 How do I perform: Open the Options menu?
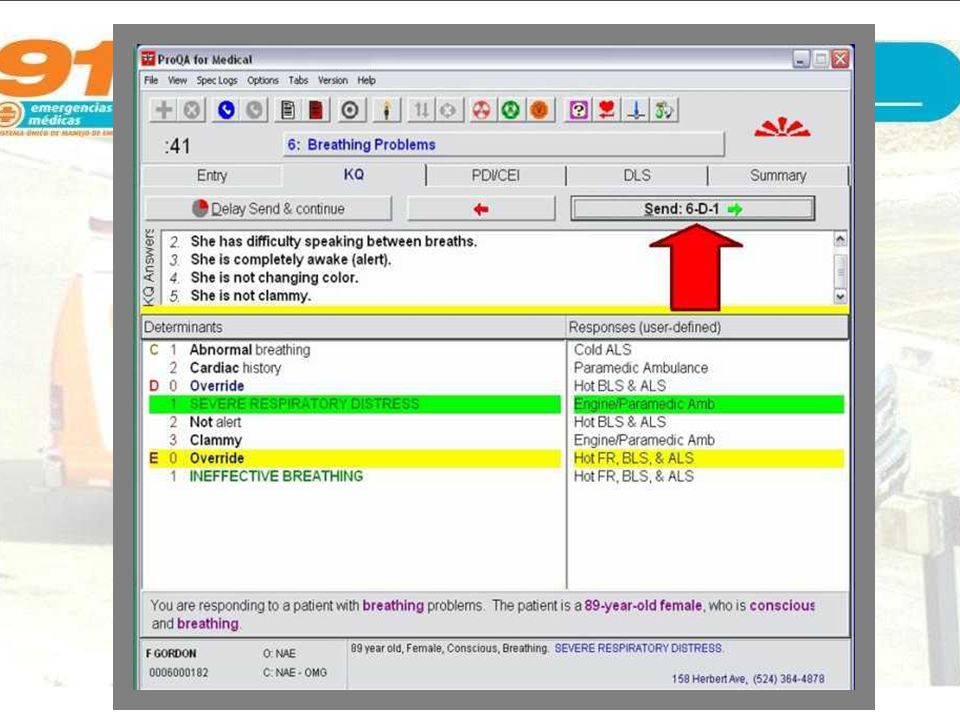263,80
